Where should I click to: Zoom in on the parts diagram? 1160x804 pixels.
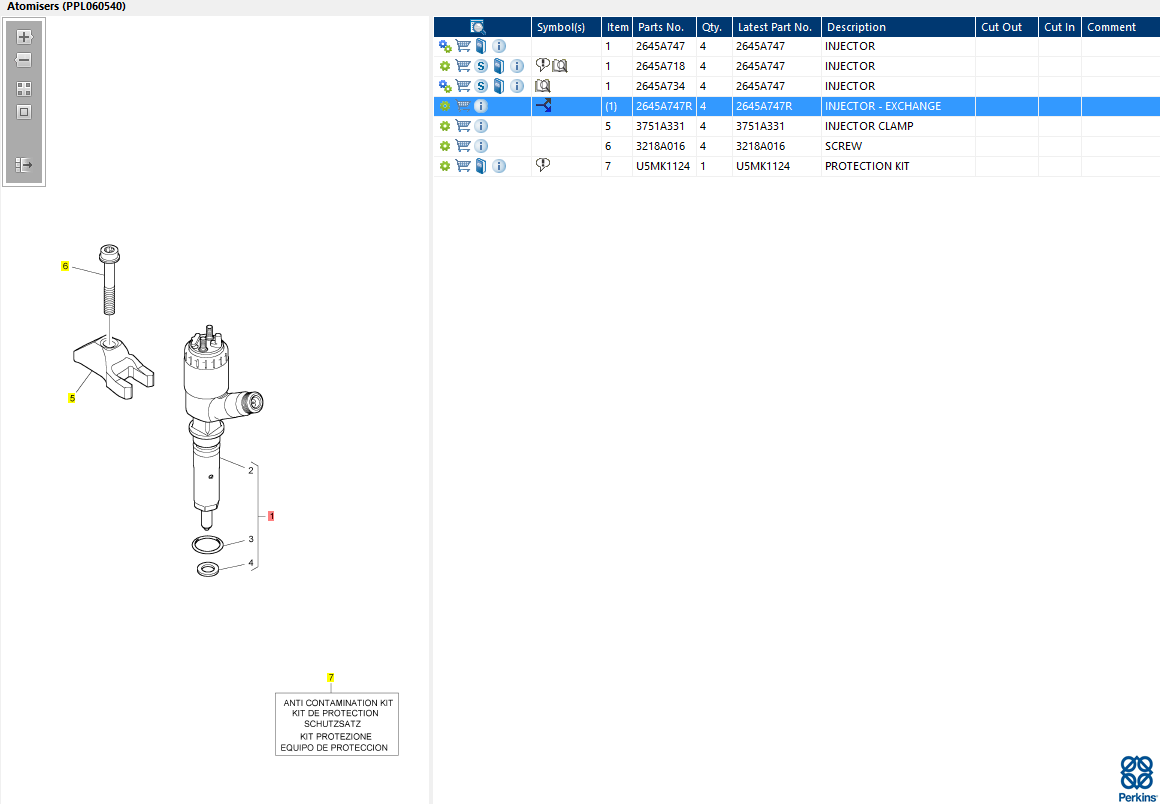pos(24,36)
